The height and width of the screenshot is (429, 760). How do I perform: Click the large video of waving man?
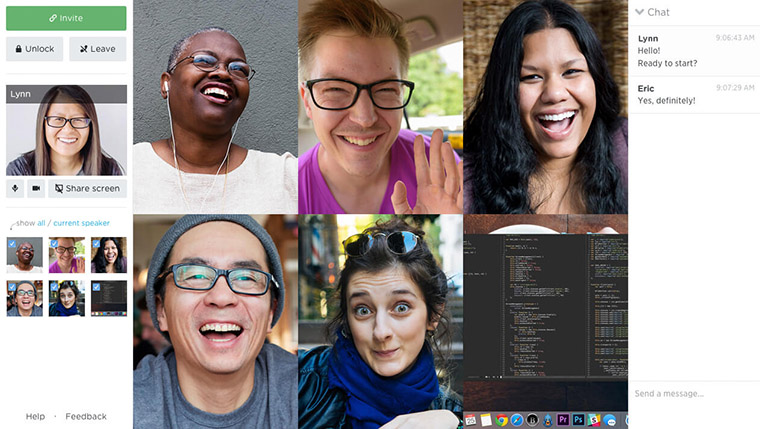tap(380, 107)
